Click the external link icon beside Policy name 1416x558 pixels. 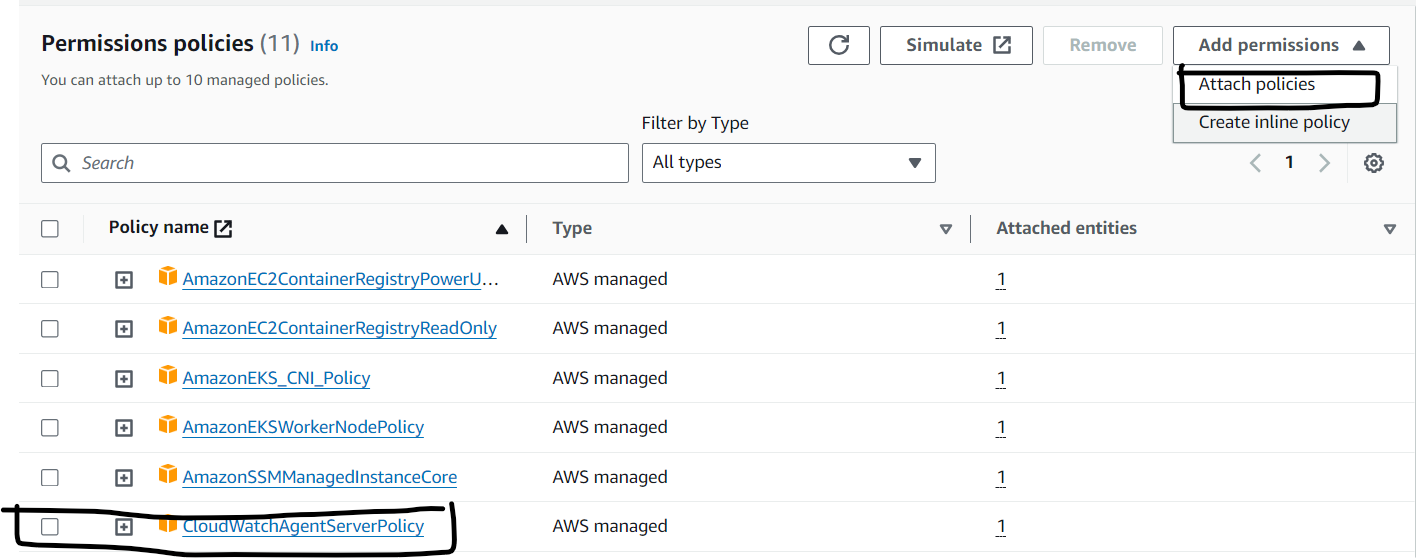(x=224, y=228)
